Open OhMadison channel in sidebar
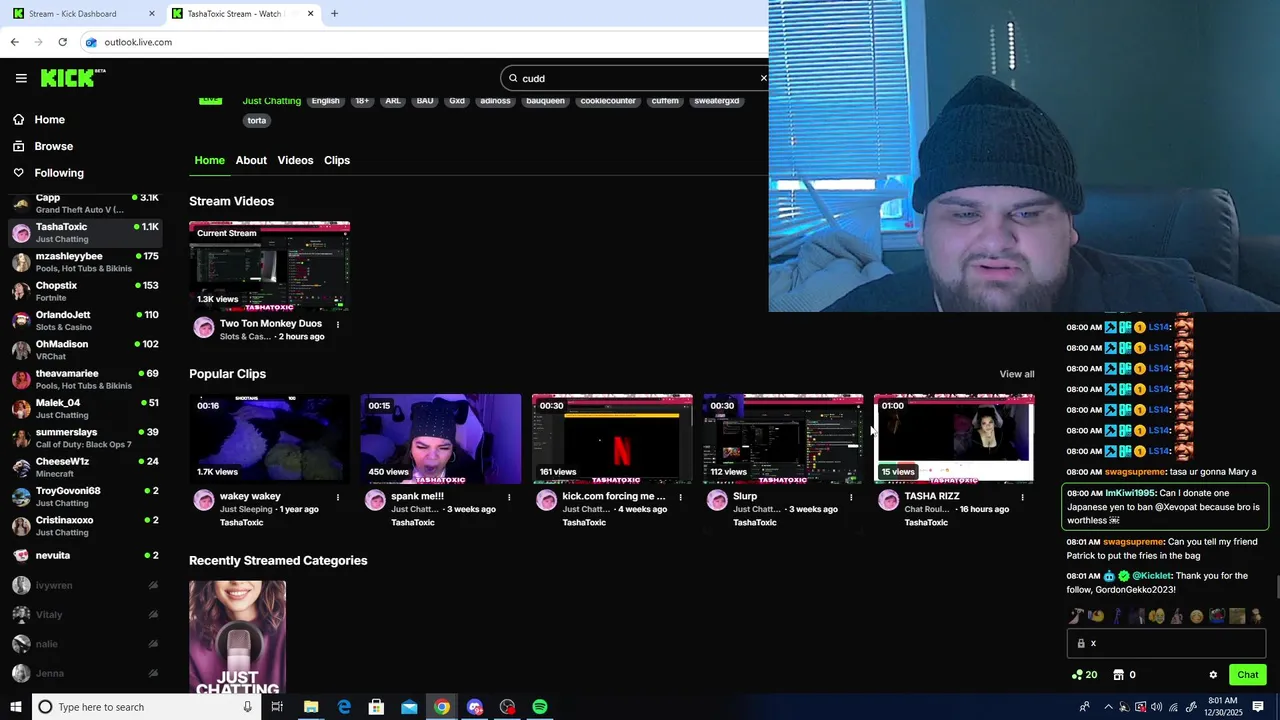Image resolution: width=1280 pixels, height=720 pixels. (x=85, y=350)
